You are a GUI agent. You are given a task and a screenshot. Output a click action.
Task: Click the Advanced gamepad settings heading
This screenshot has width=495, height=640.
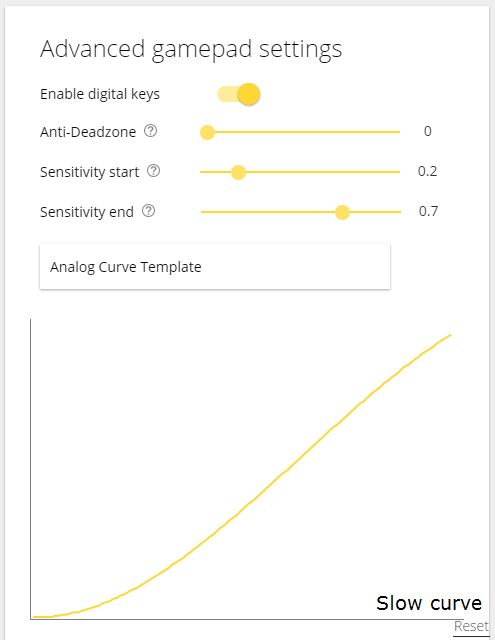191,50
